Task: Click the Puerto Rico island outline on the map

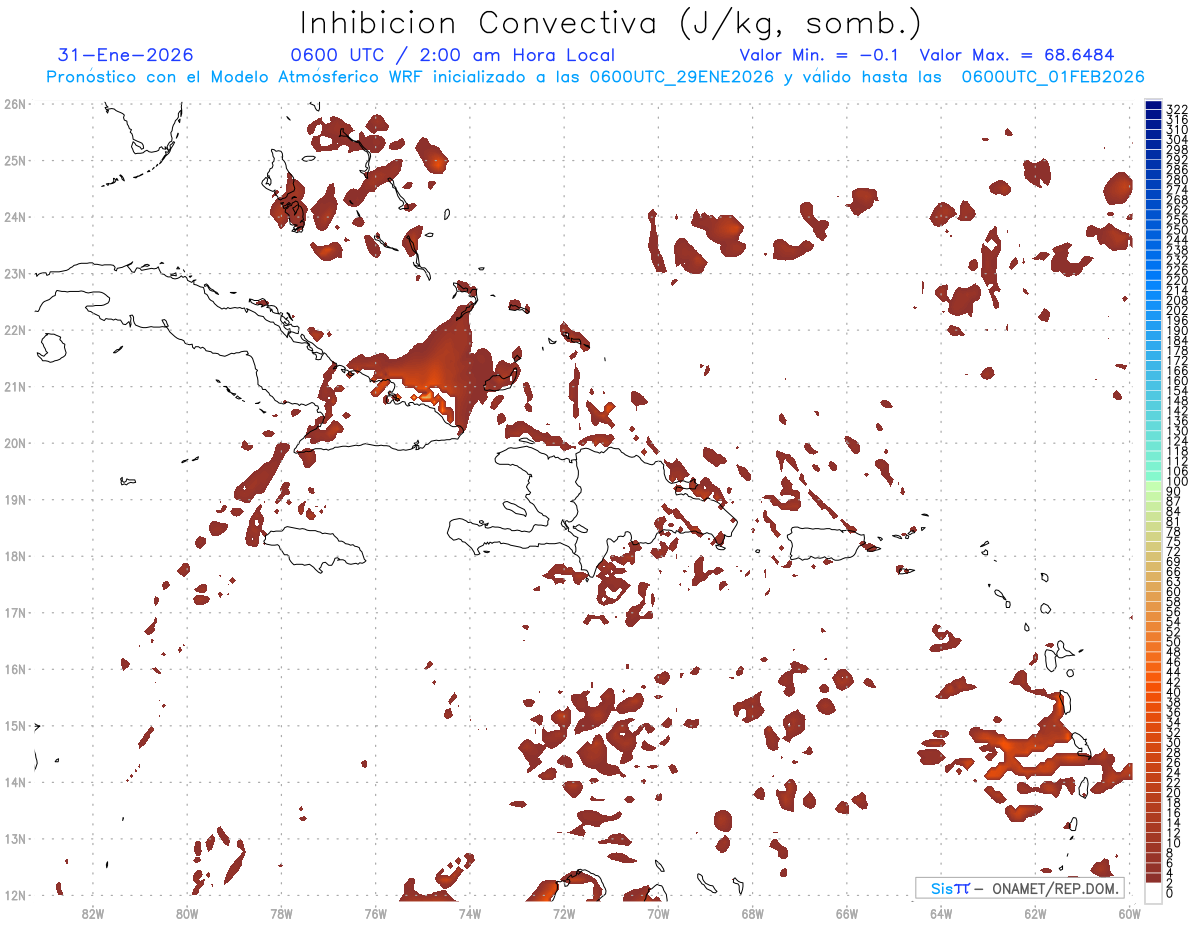Action: [x=828, y=544]
